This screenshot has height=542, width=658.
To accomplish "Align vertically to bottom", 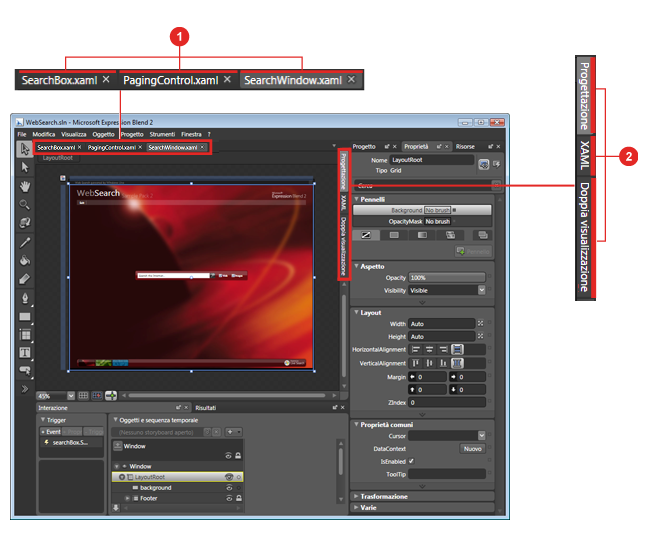I will [x=443, y=363].
